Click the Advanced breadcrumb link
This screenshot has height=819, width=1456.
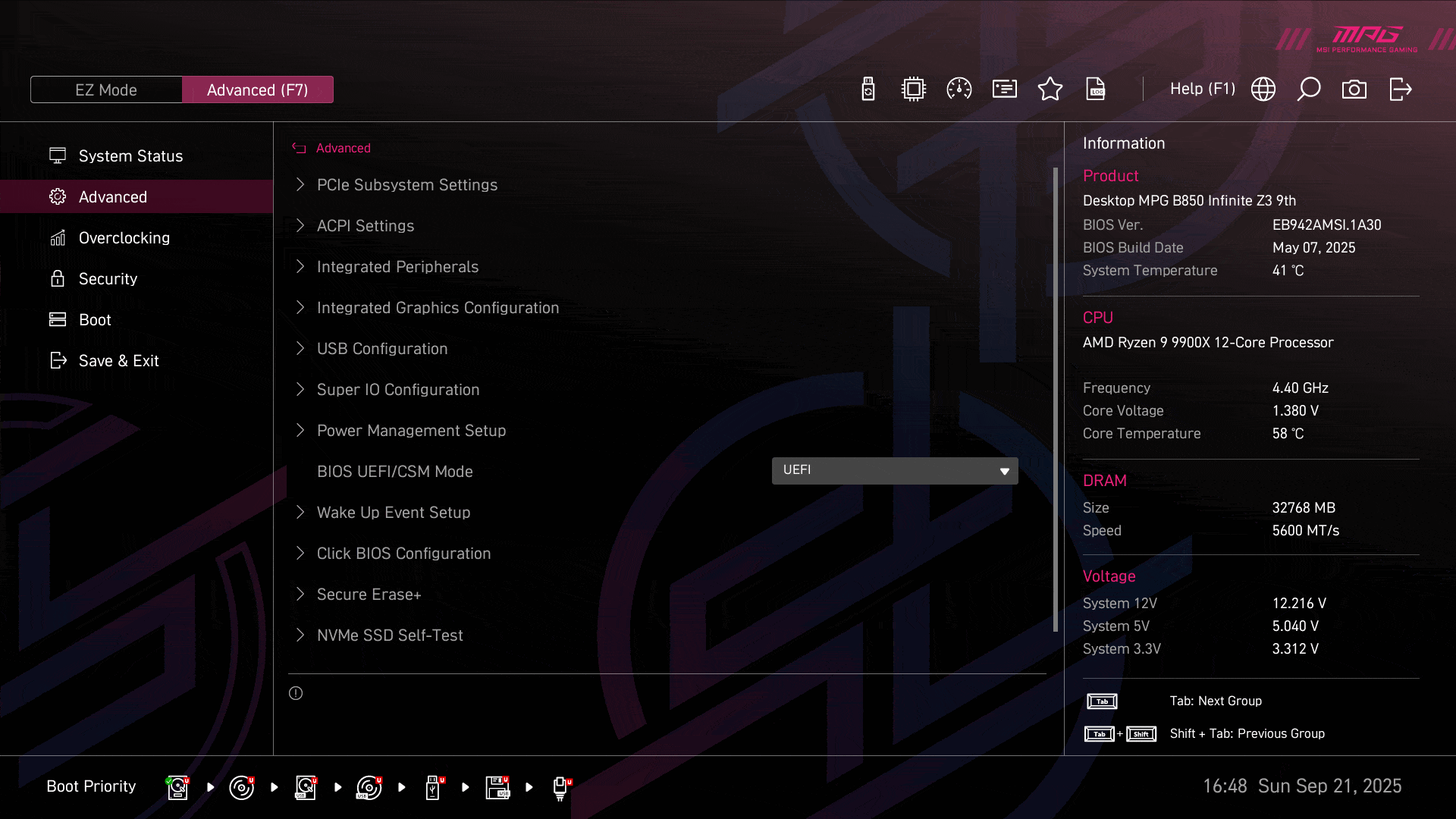(344, 148)
